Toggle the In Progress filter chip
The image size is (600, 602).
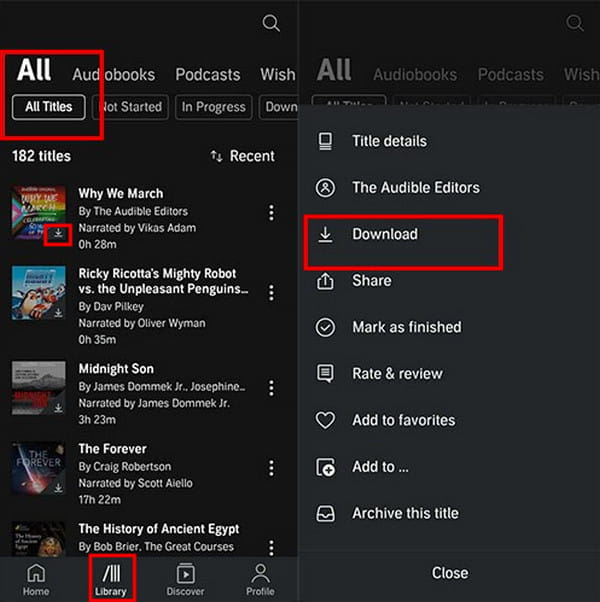pyautogui.click(x=214, y=107)
